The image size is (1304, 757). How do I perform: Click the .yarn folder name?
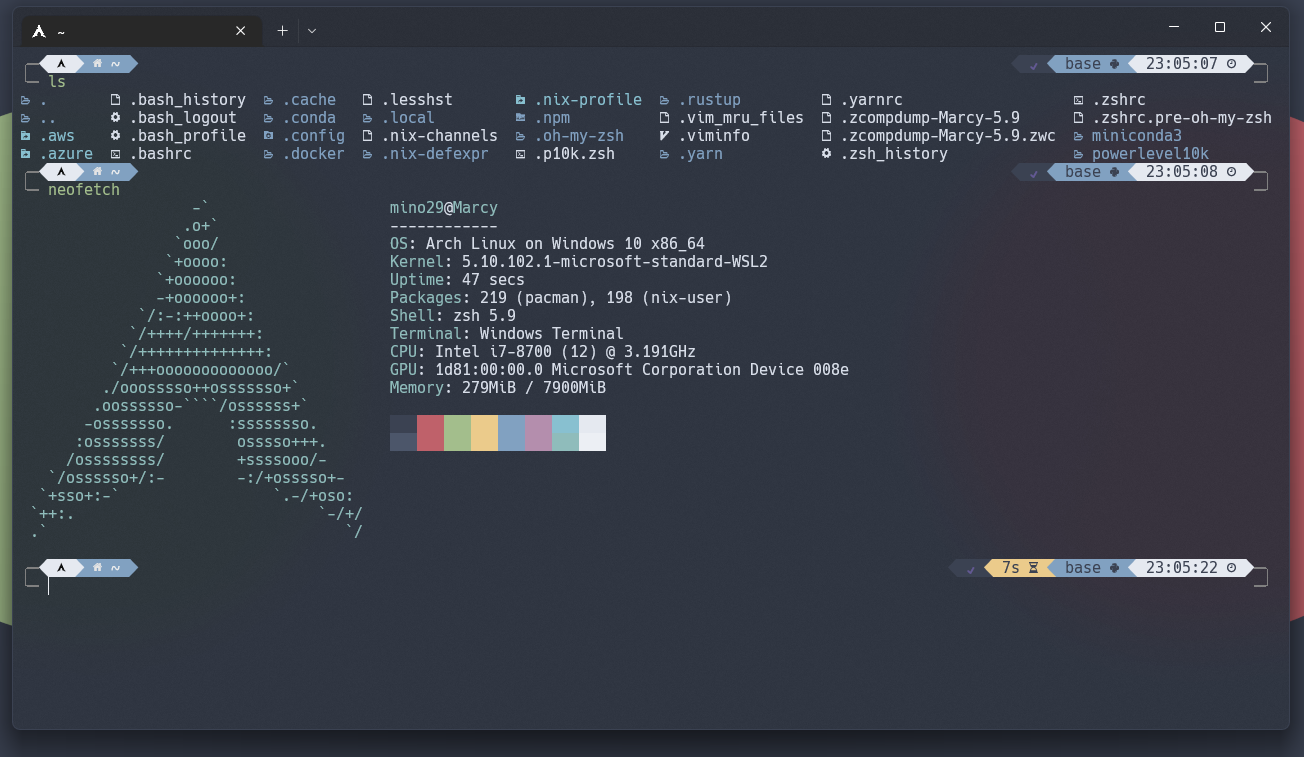pyautogui.click(x=700, y=154)
